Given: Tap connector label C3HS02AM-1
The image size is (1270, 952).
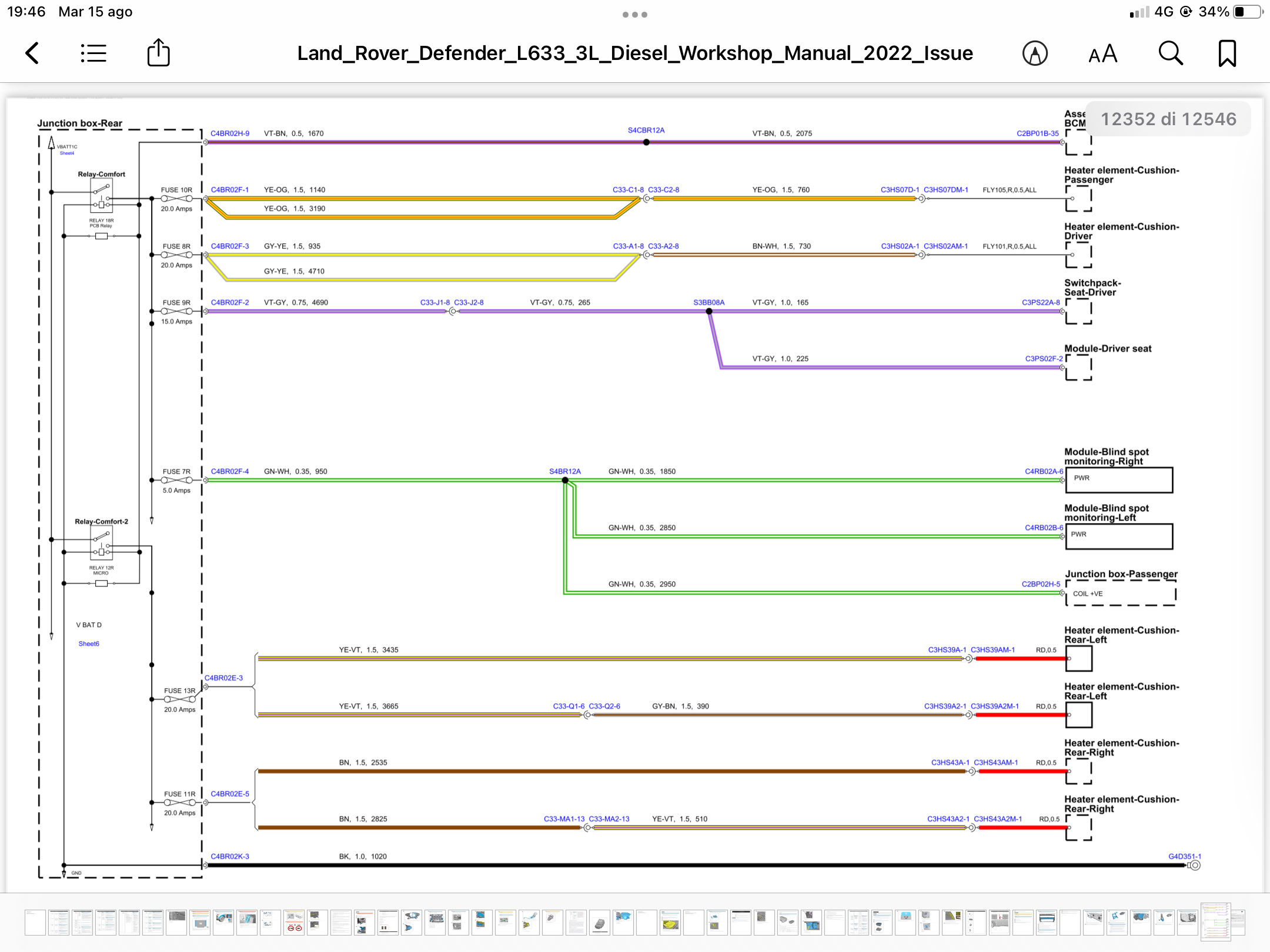Looking at the screenshot, I should pyautogui.click(x=945, y=246).
